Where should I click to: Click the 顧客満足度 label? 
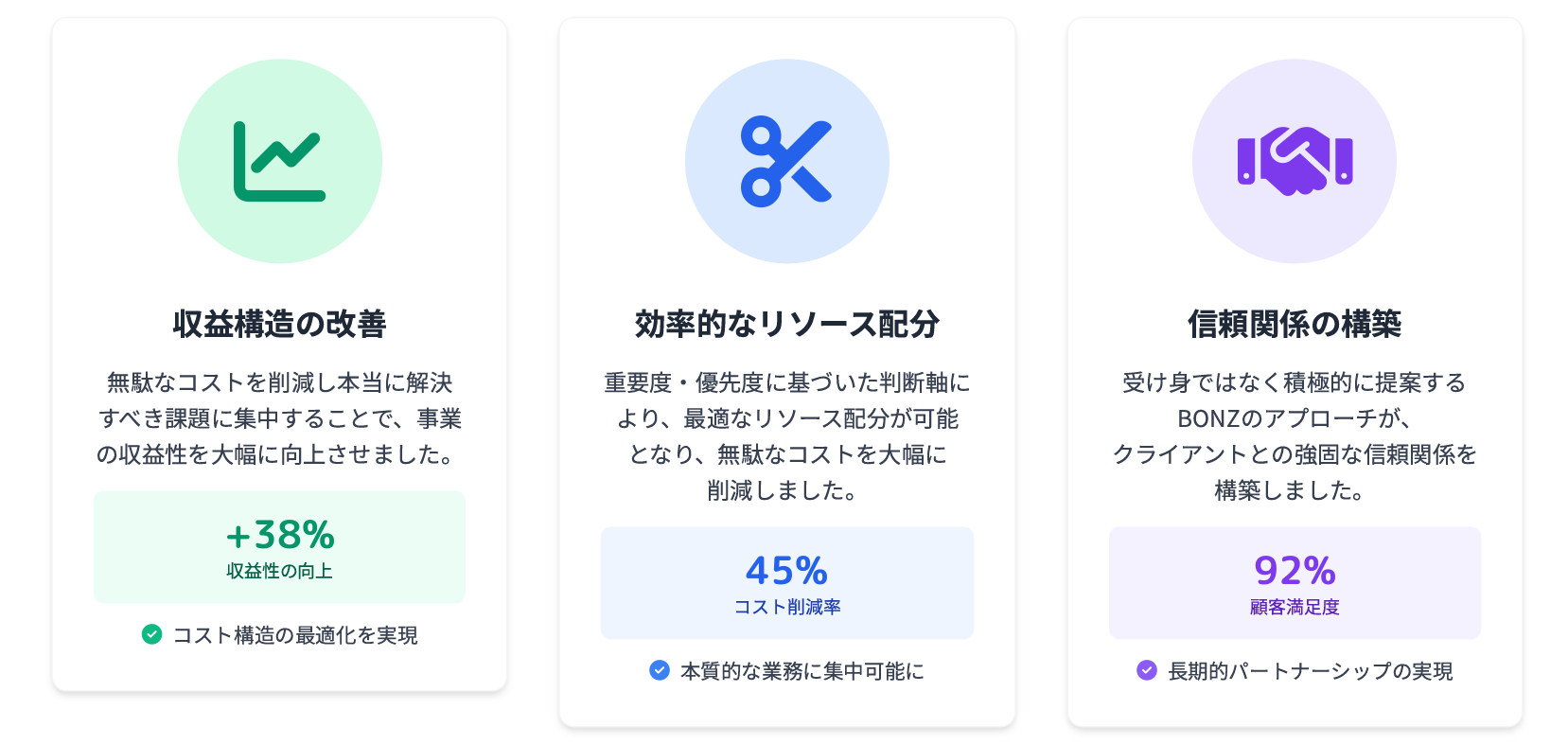point(1294,607)
